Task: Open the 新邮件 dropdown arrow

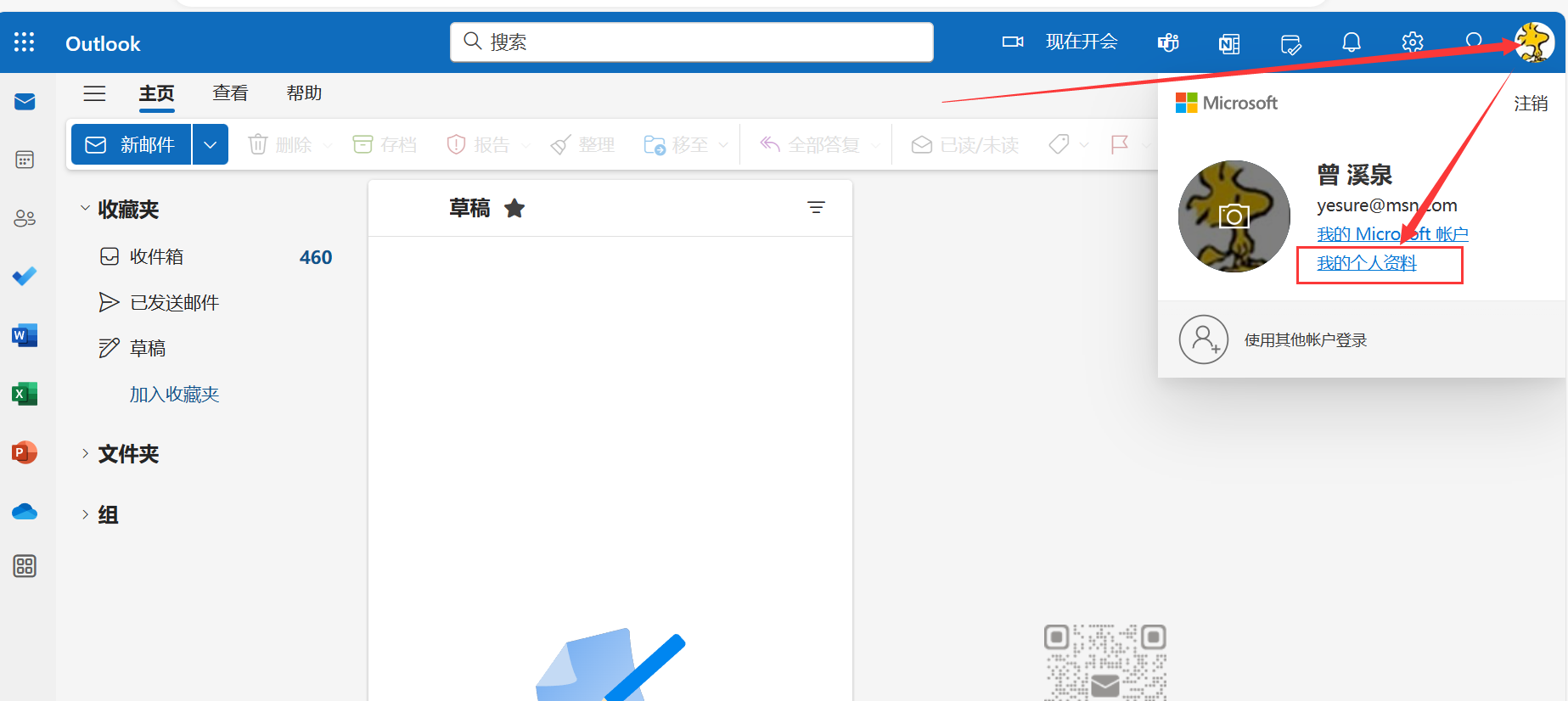Action: point(211,144)
